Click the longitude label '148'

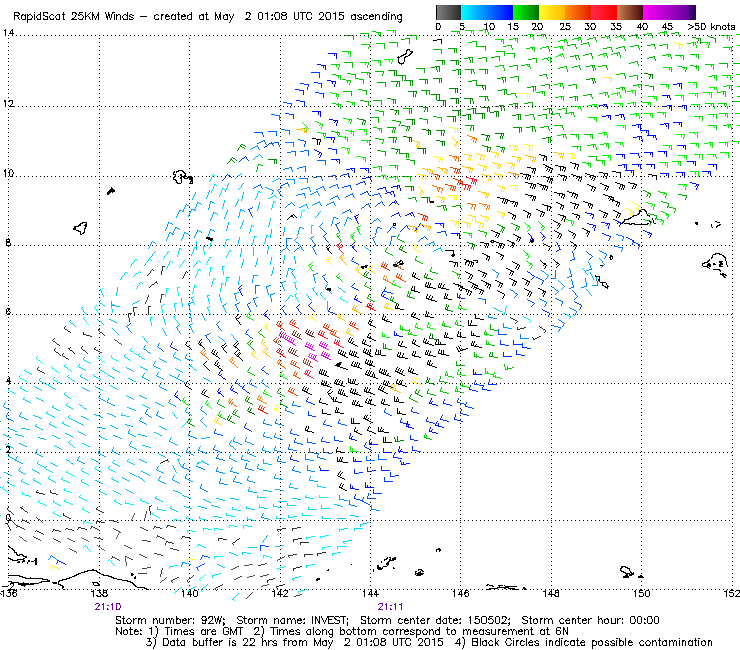click(x=551, y=593)
